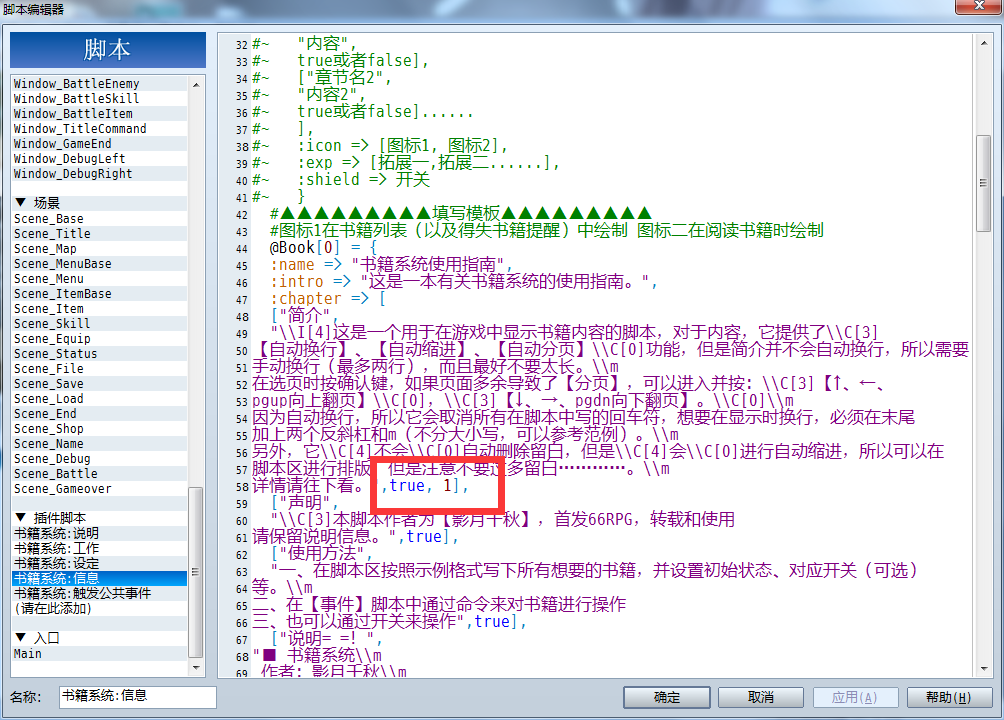Screen dimensions: 1004x720
Task: Open Scene_Load script
Action: [x=100, y=399]
